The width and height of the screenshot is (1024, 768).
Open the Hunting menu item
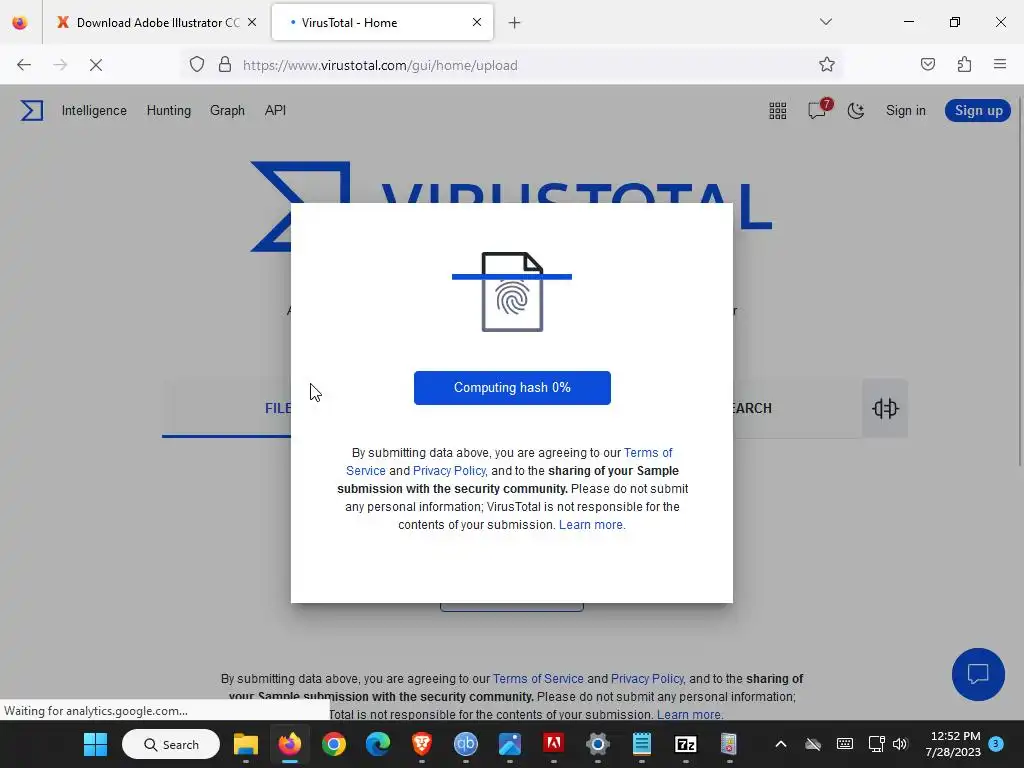pyautogui.click(x=168, y=110)
